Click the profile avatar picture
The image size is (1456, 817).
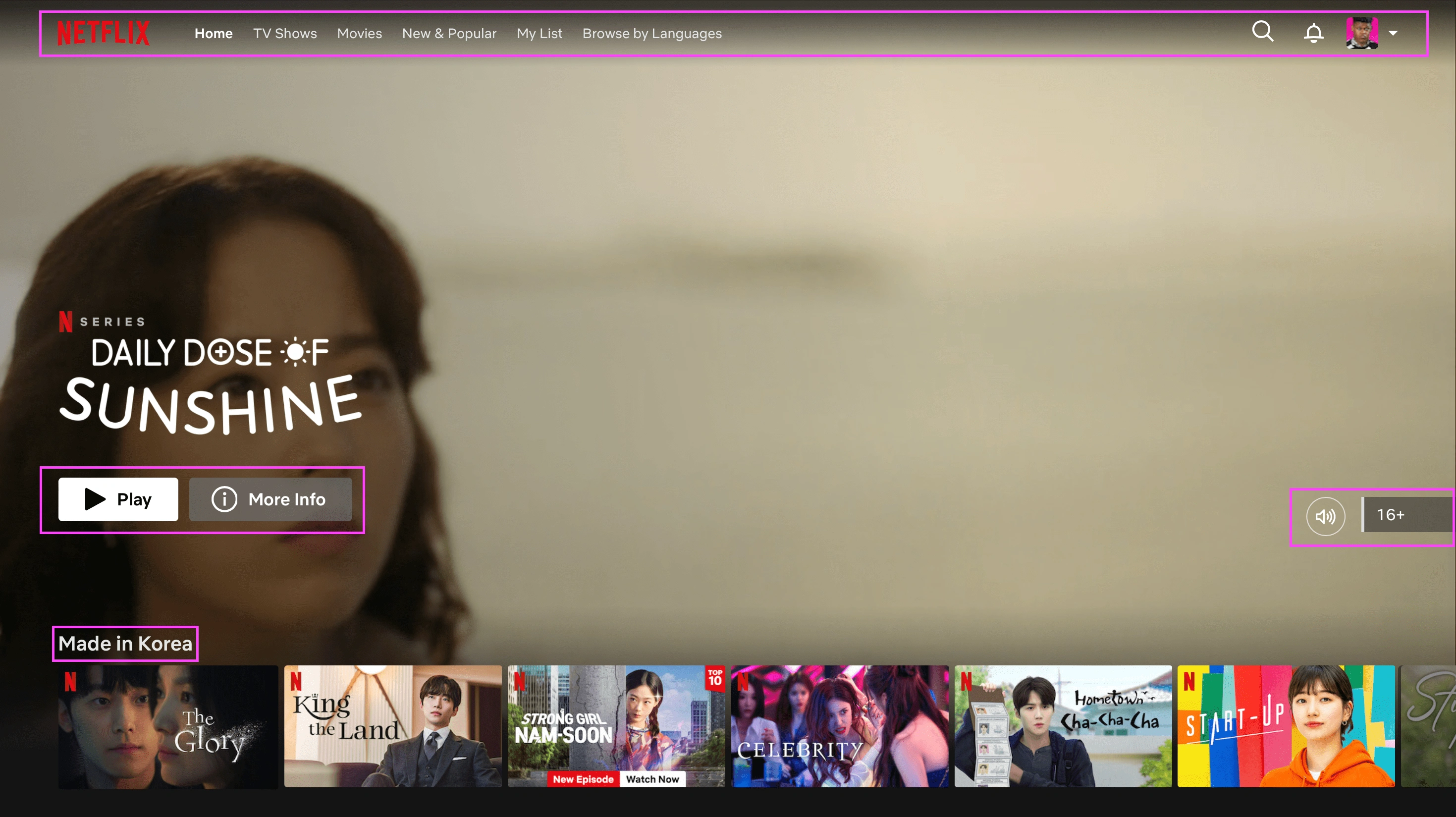pos(1361,33)
